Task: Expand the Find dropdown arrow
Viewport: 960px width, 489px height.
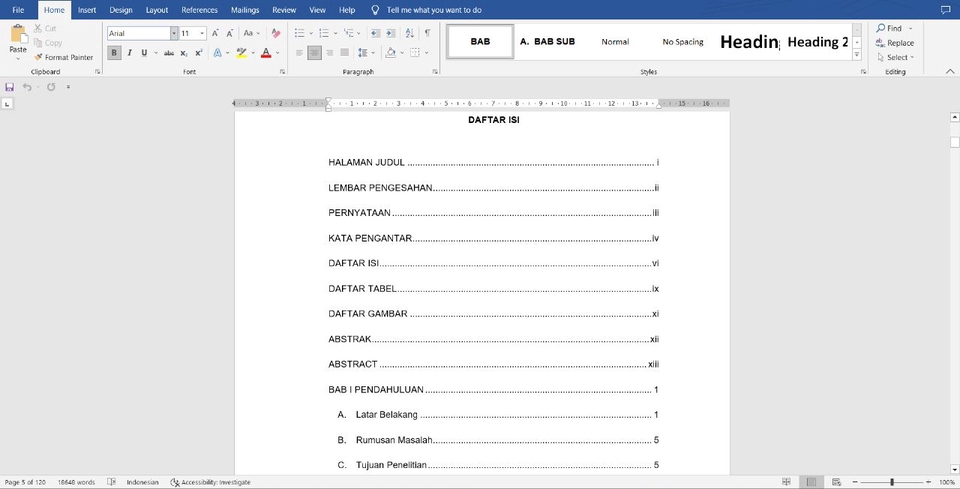Action: pos(910,28)
